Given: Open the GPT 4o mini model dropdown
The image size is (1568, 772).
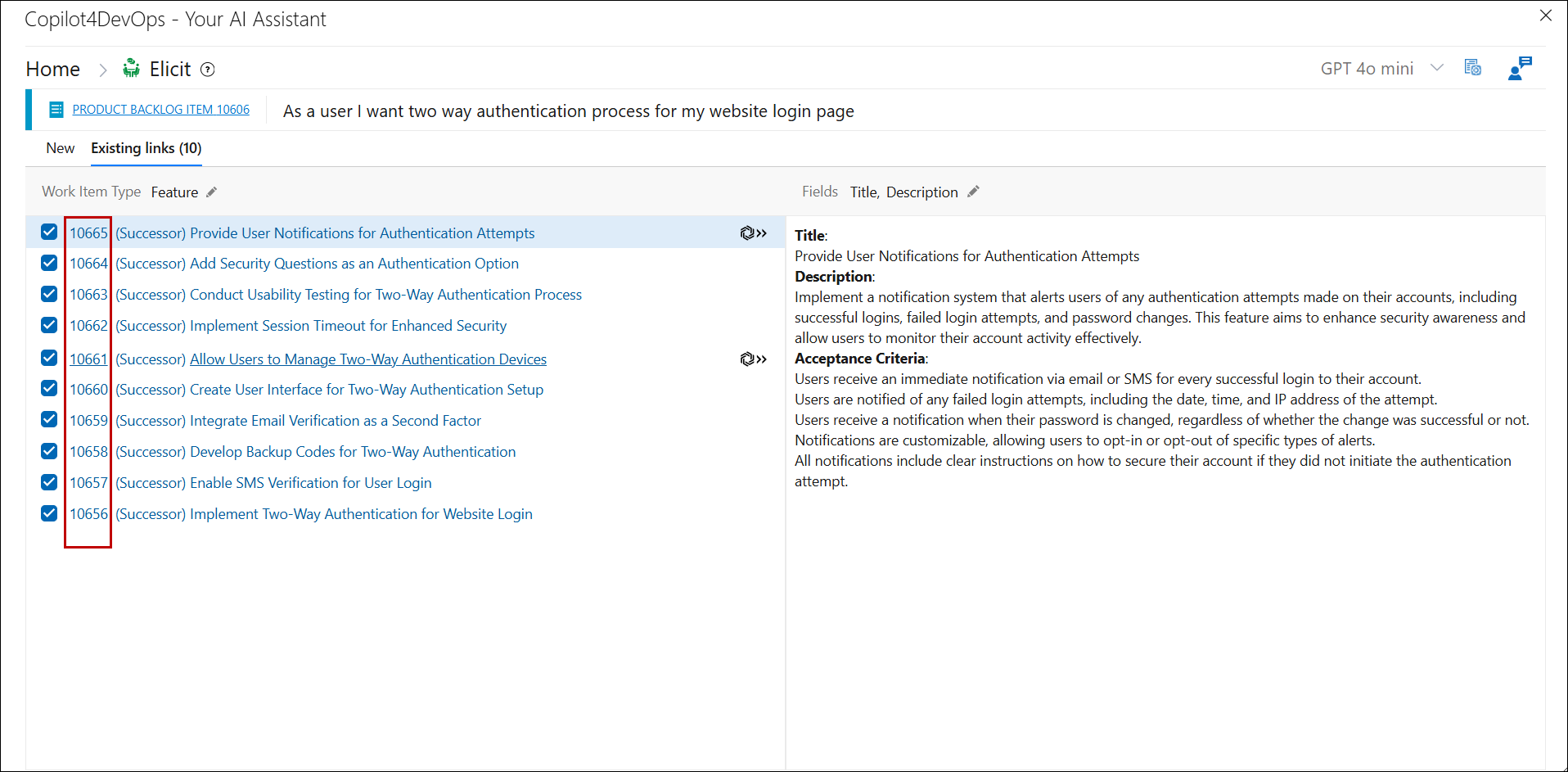Looking at the screenshot, I should [x=1381, y=69].
